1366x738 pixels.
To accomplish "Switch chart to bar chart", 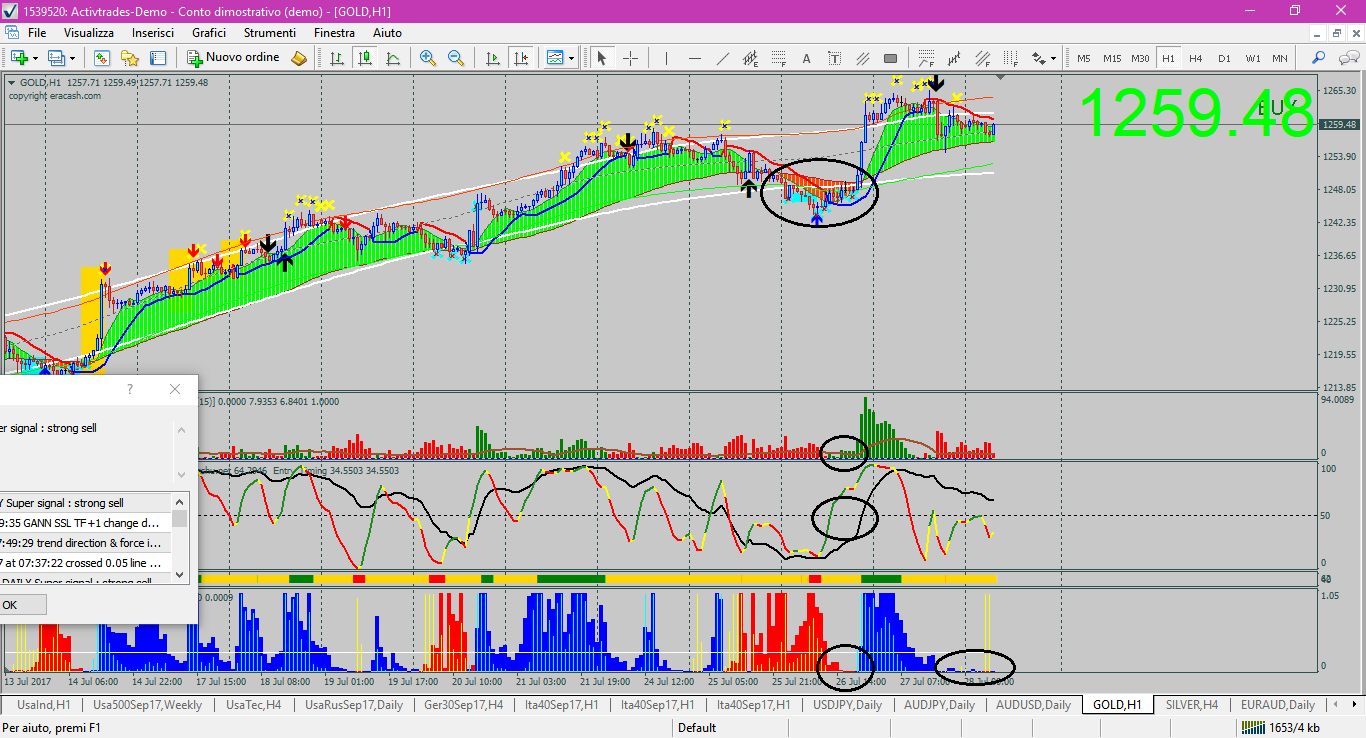I will pos(337,58).
